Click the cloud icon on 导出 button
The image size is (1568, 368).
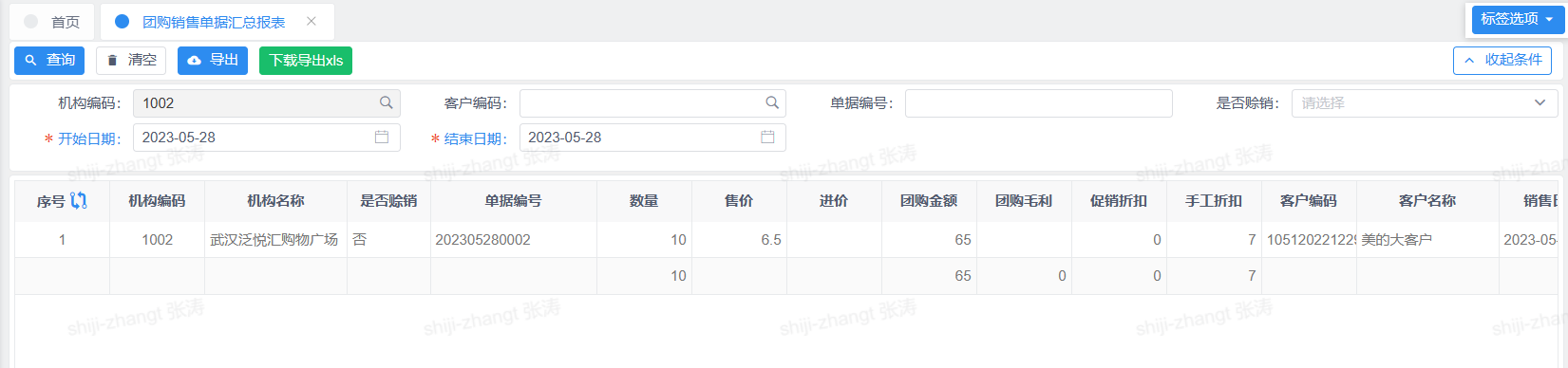(x=195, y=61)
